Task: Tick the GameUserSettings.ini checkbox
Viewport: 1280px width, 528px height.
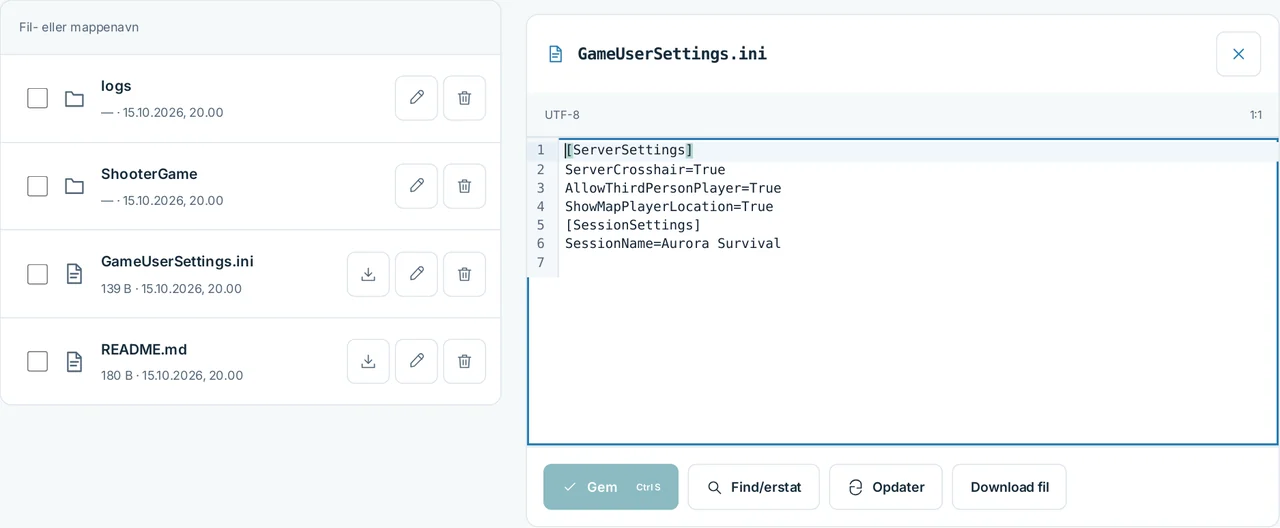Action: pyautogui.click(x=37, y=274)
